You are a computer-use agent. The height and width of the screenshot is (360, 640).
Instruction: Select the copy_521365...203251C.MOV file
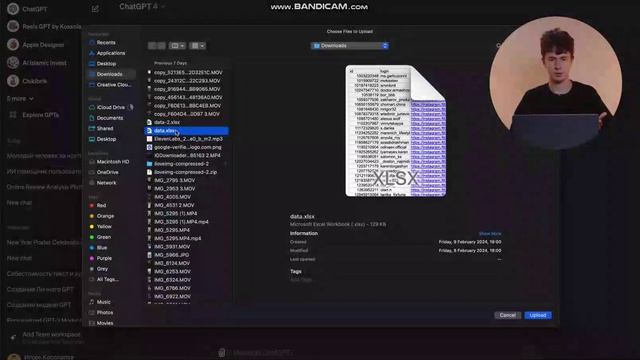[187, 72]
